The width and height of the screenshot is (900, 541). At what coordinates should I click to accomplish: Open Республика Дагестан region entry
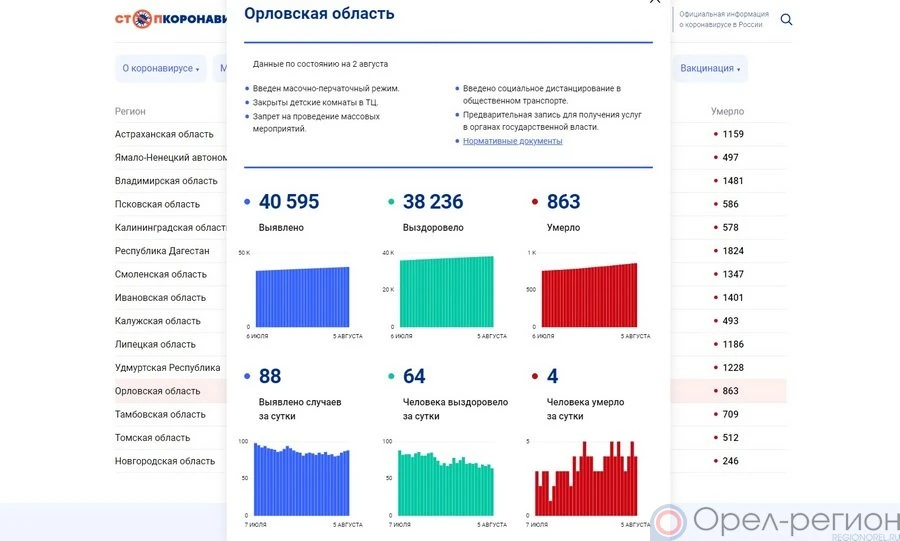pyautogui.click(x=162, y=251)
